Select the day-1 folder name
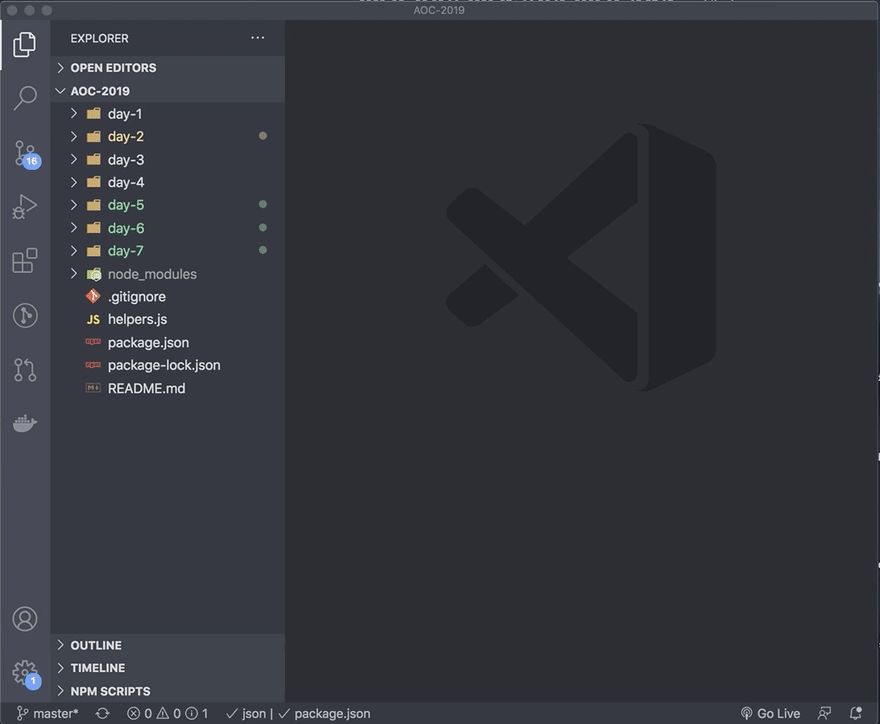This screenshot has height=724, width=880. pyautogui.click(x=125, y=114)
